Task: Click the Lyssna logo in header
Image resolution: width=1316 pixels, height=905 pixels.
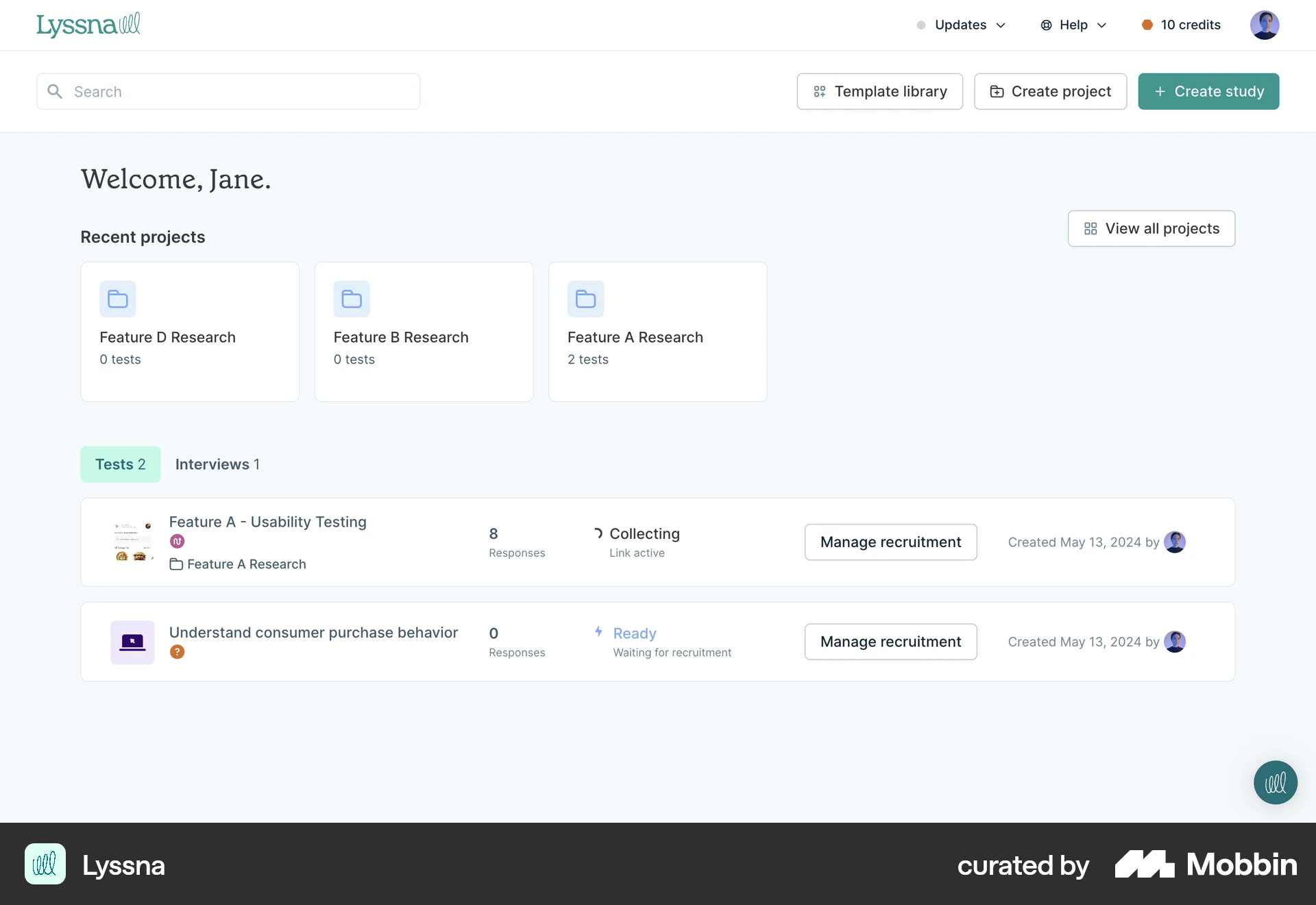Action: pos(88,25)
